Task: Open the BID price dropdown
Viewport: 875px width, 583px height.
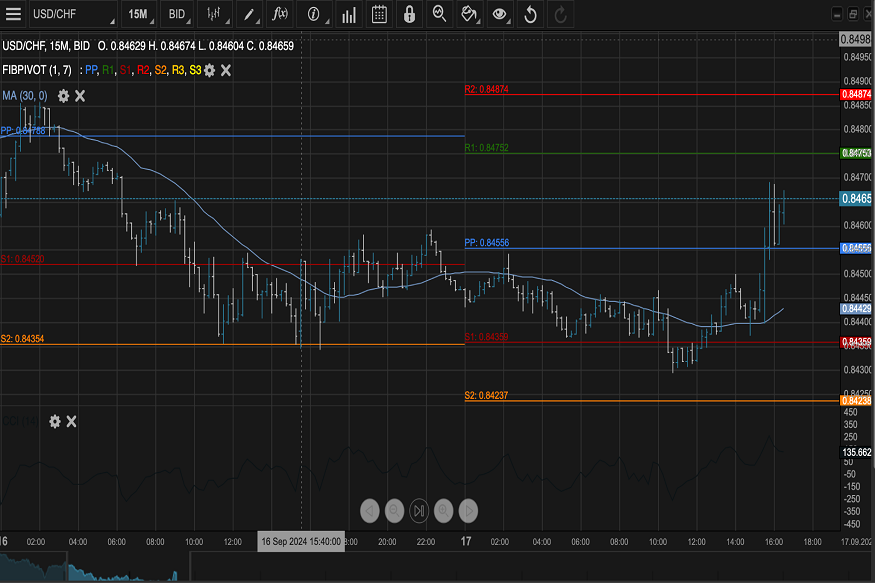Action: click(176, 14)
